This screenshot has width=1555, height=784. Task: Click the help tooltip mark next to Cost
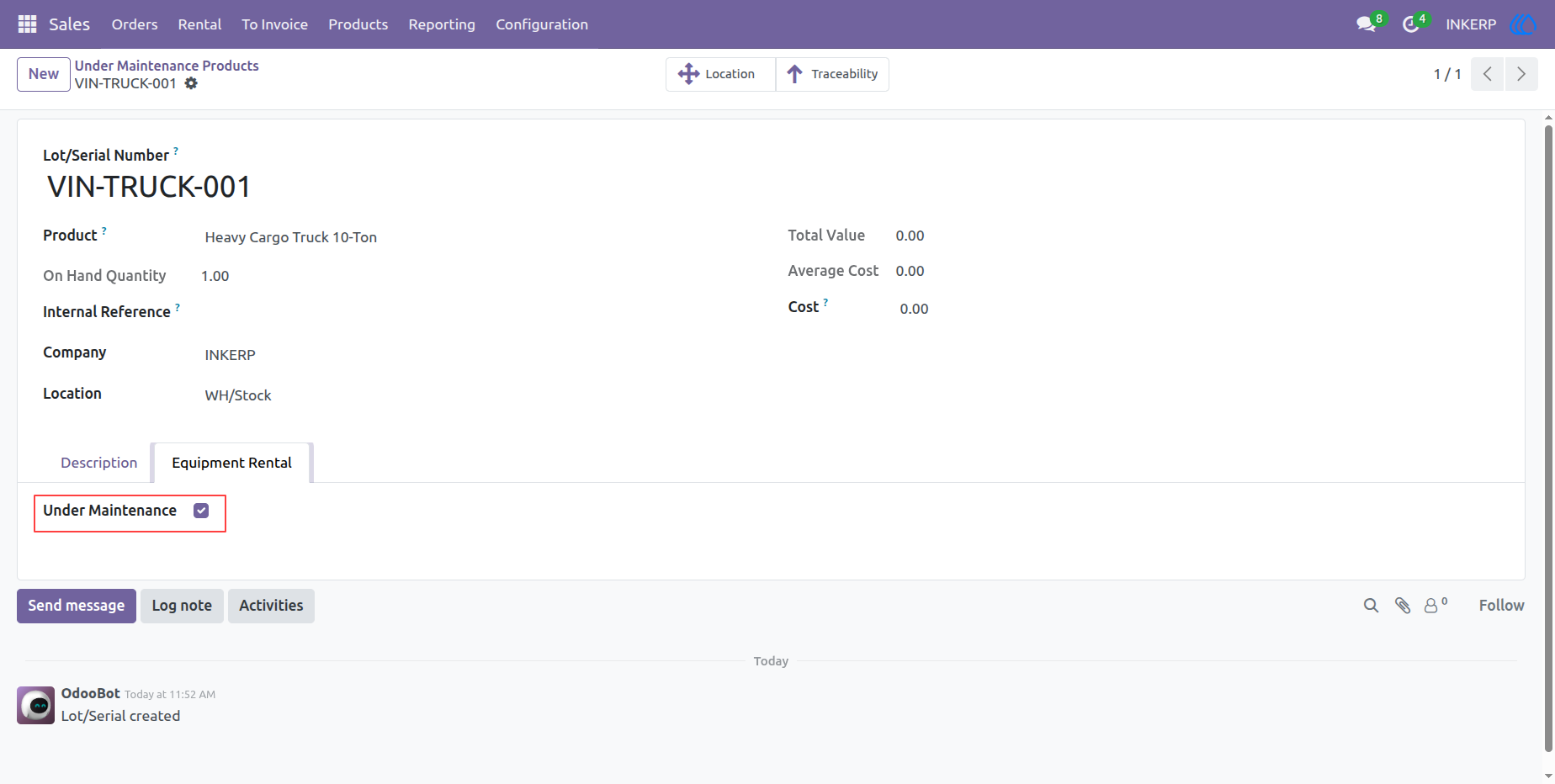(x=825, y=302)
